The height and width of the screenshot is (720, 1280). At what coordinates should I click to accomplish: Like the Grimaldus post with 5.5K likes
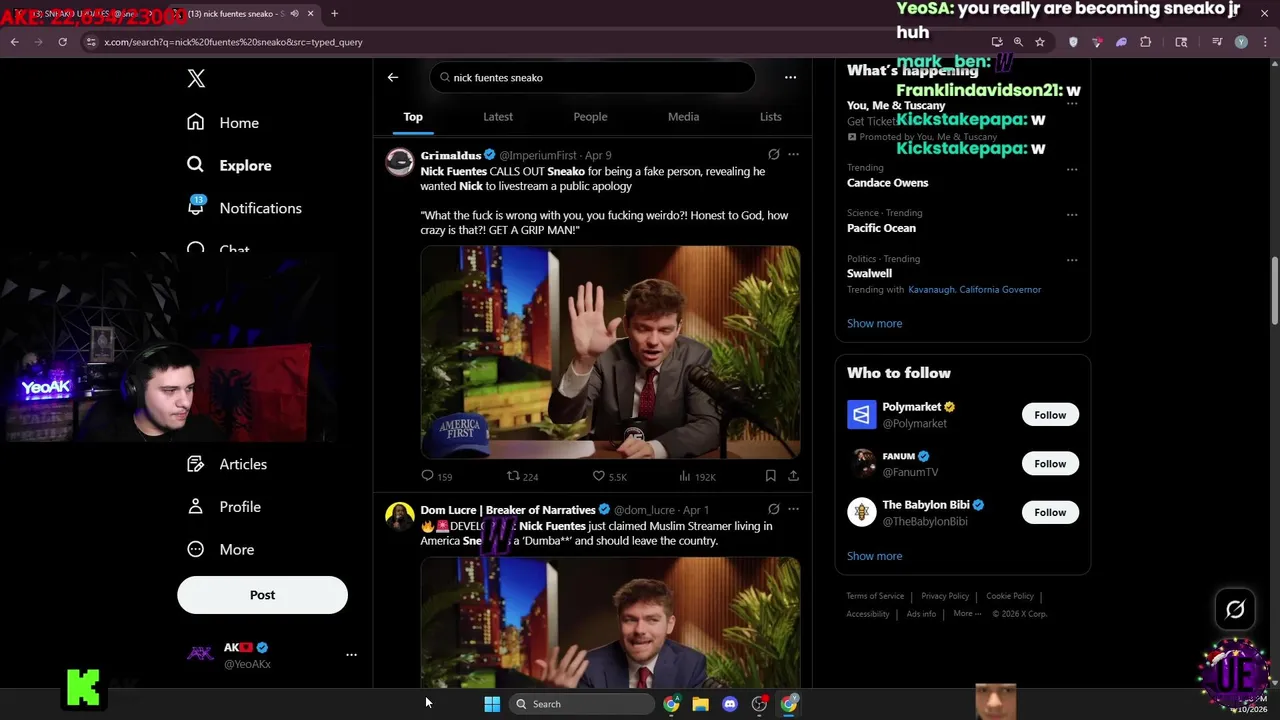(x=609, y=476)
